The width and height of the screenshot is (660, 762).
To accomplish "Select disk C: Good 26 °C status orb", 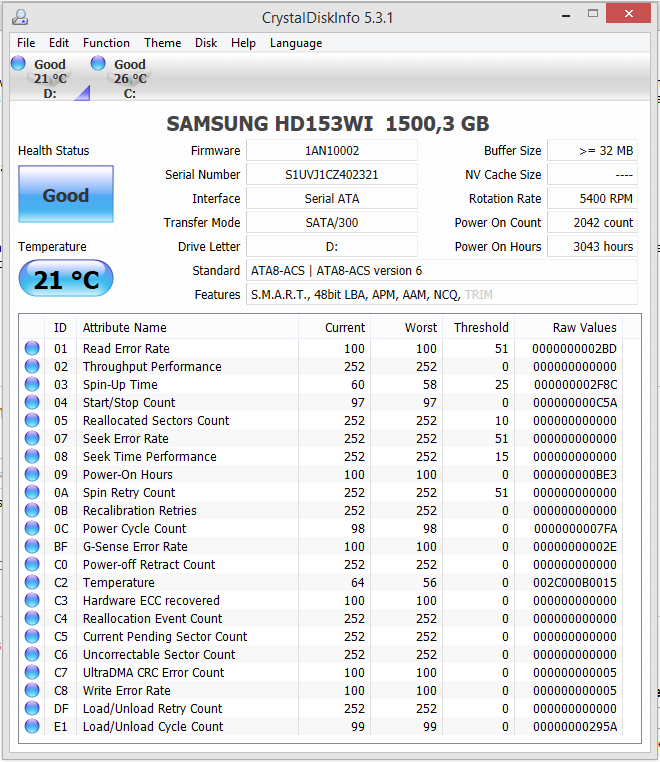I will coord(98,64).
